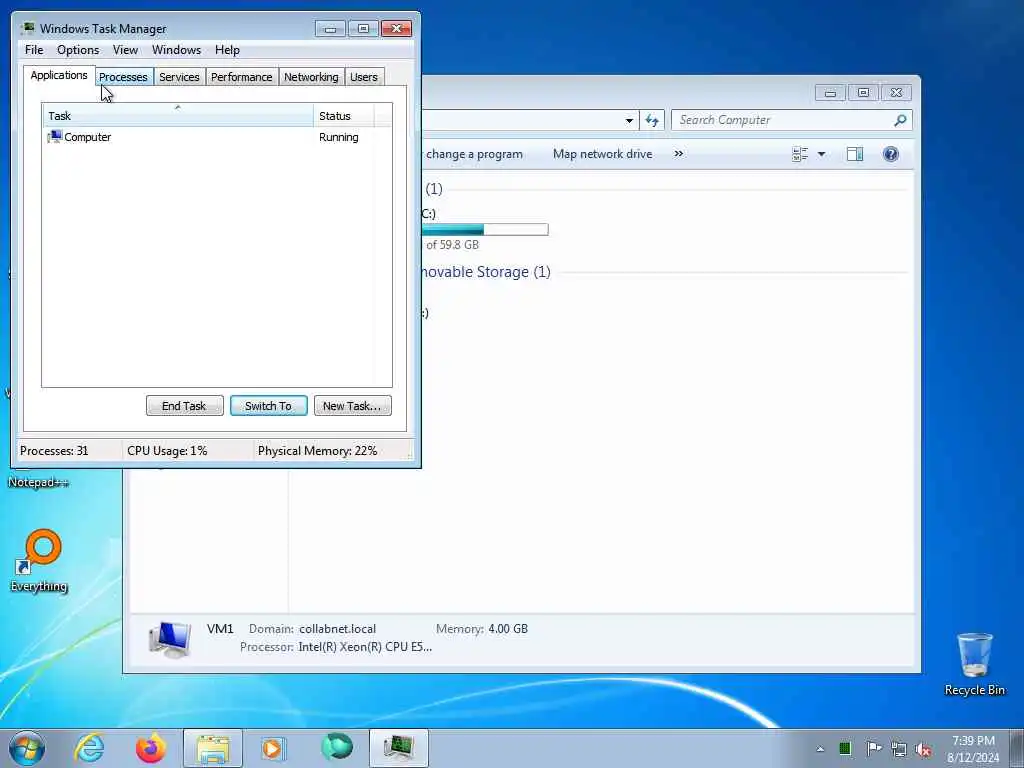
Task: Click the change a program toolbar button
Action: [x=474, y=154]
